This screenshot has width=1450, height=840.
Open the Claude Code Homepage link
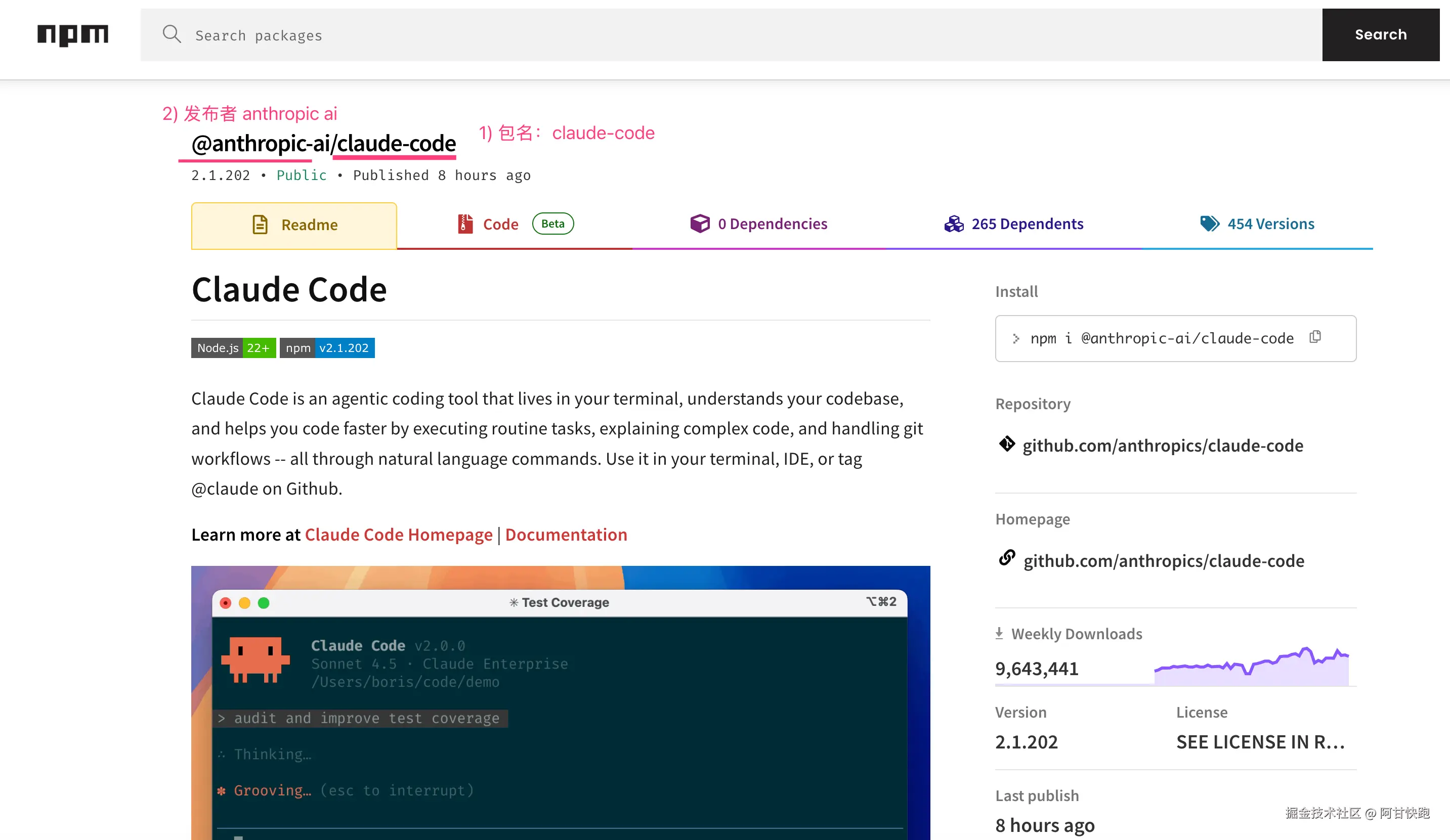tap(398, 535)
